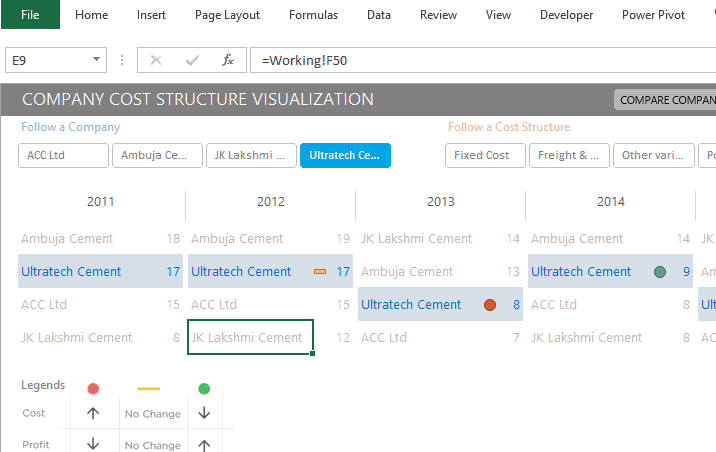
Task: Click Ultratech Cement in the 2014 column
Action: point(581,271)
